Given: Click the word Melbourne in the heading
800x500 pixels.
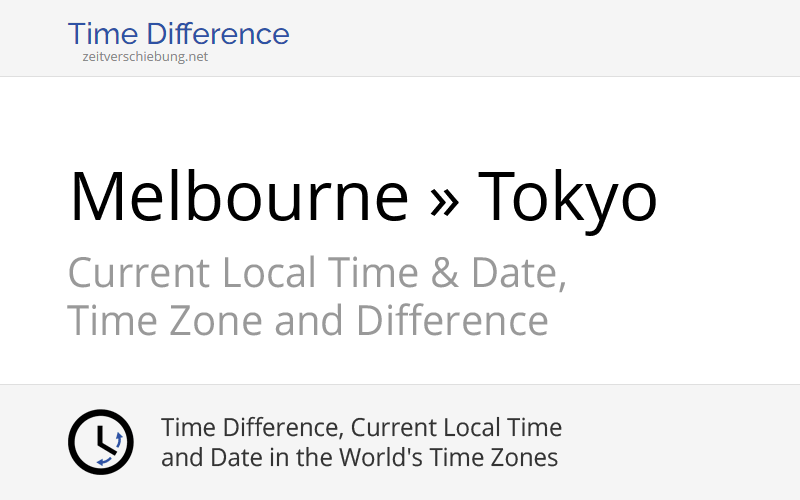Looking at the screenshot, I should 239,196.
